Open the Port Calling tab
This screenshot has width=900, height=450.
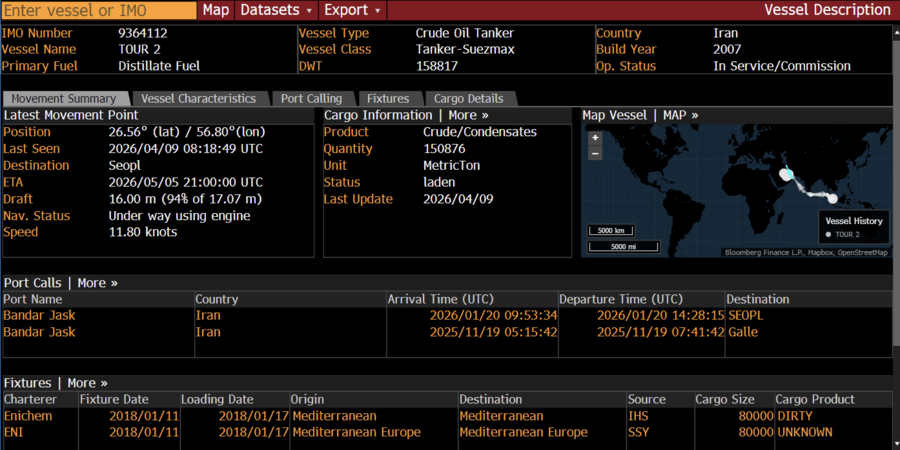point(311,99)
